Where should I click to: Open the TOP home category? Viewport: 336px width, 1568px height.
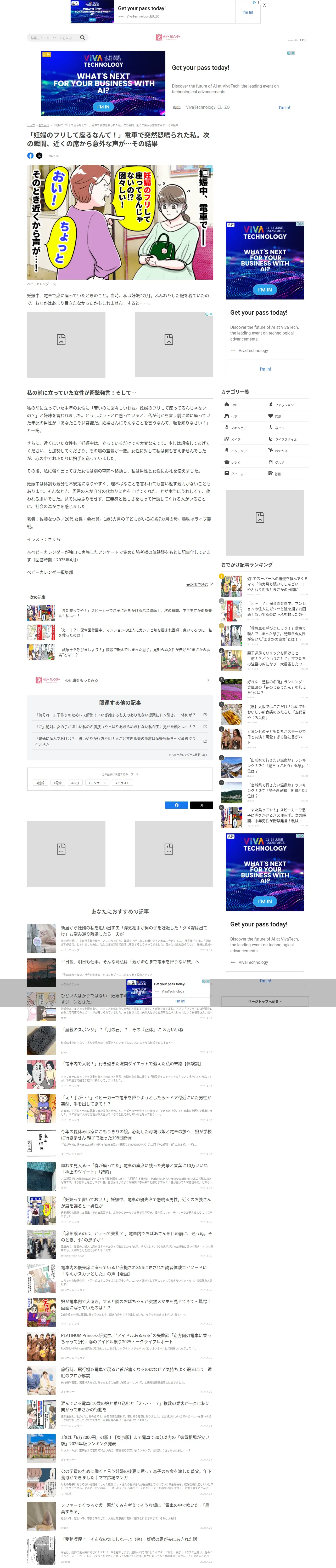coord(243,405)
